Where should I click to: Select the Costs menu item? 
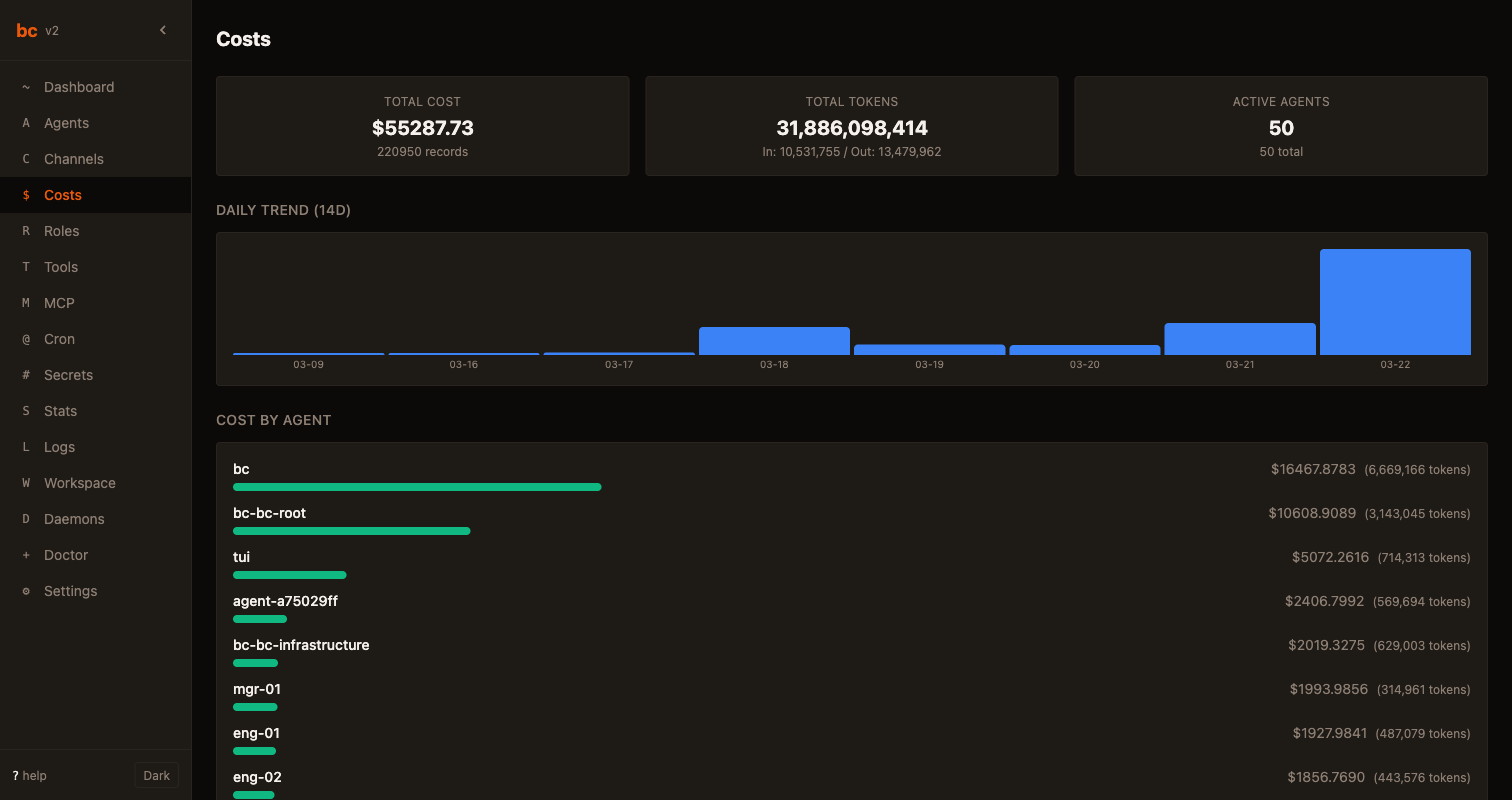[95, 195]
